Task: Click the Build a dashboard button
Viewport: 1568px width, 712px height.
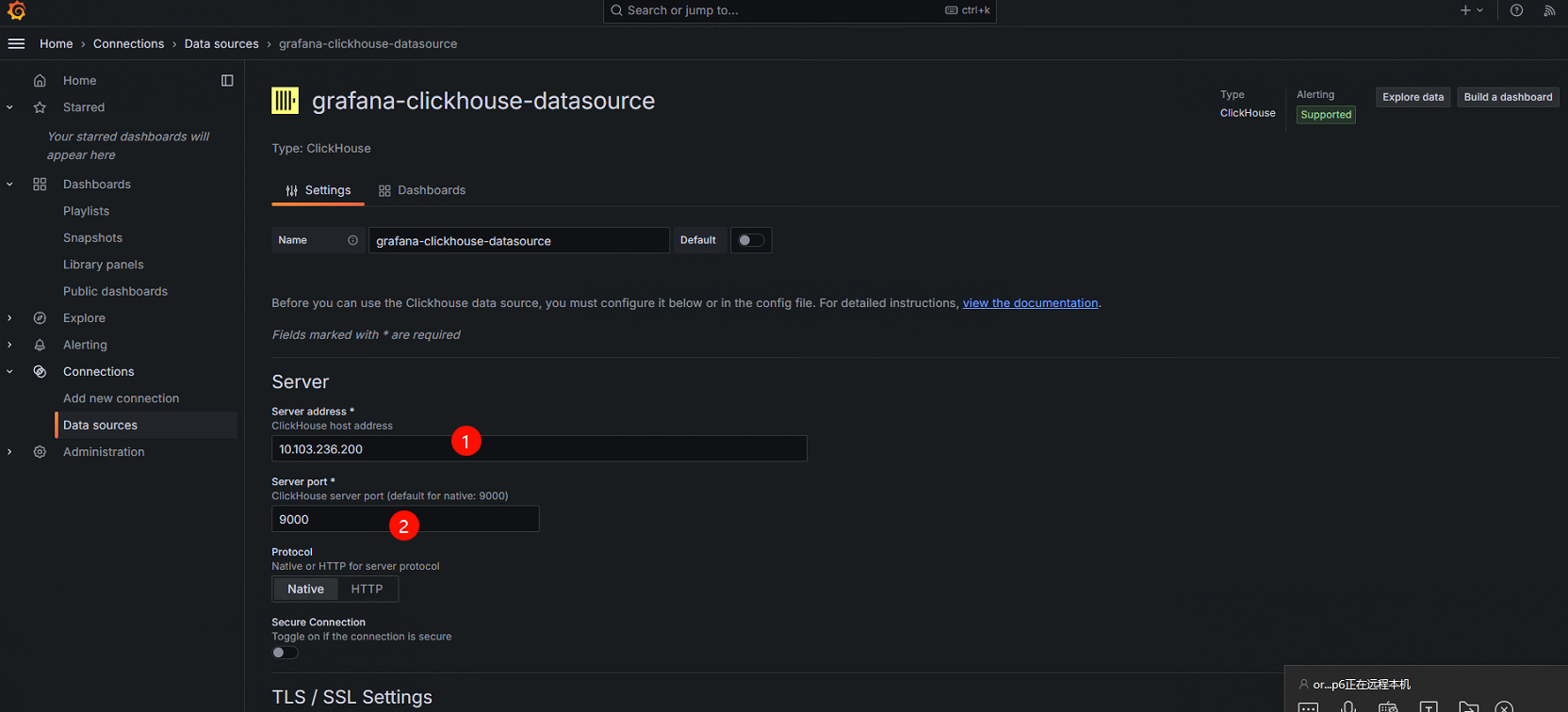Action: tap(1508, 97)
